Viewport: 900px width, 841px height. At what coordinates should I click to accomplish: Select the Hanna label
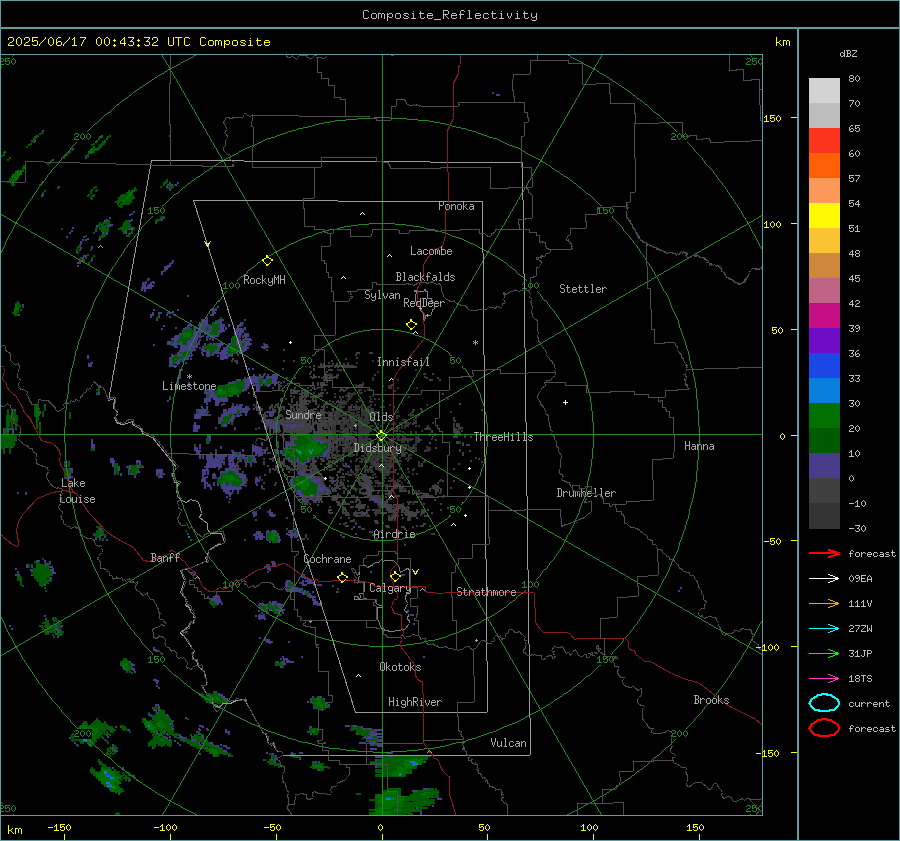(699, 446)
